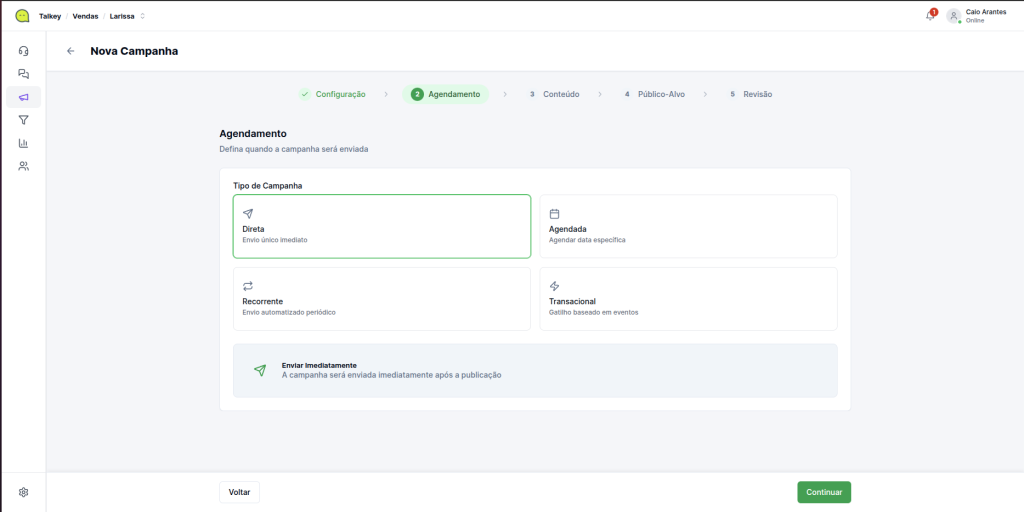Open settings gear in sidebar

24,492
